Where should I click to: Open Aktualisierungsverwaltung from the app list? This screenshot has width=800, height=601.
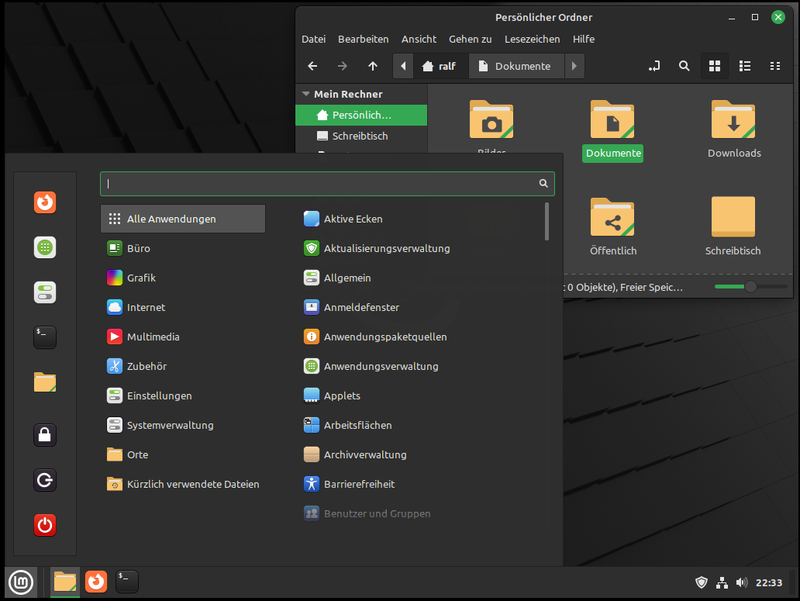(x=389, y=248)
